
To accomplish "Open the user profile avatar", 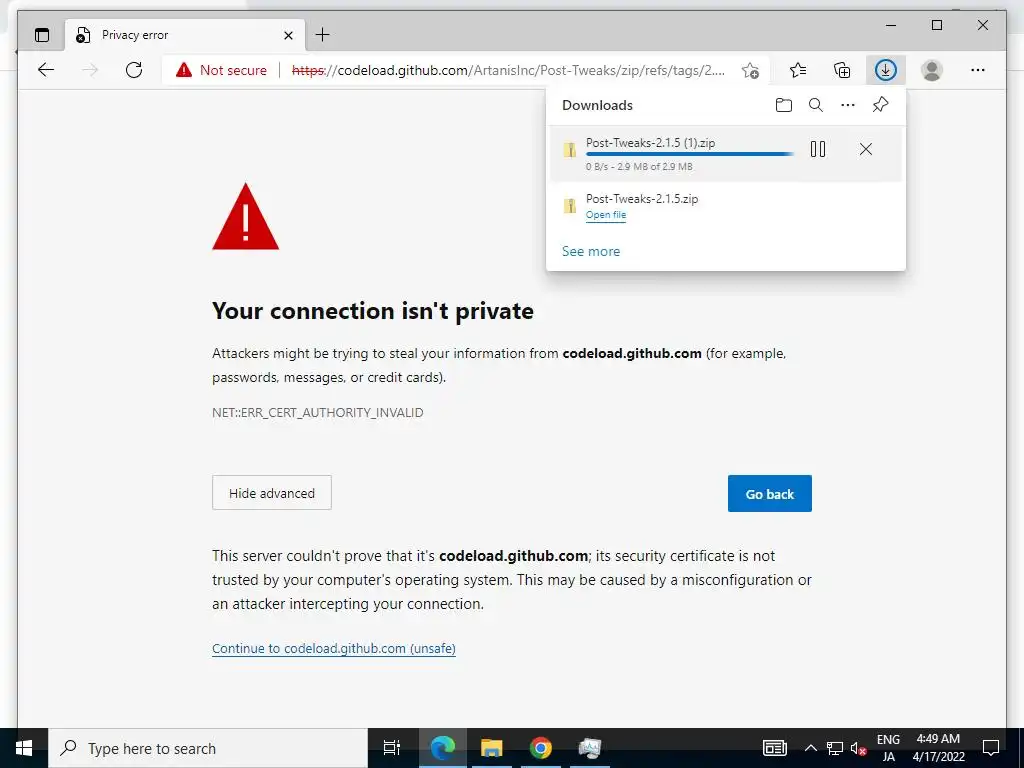I will click(932, 70).
